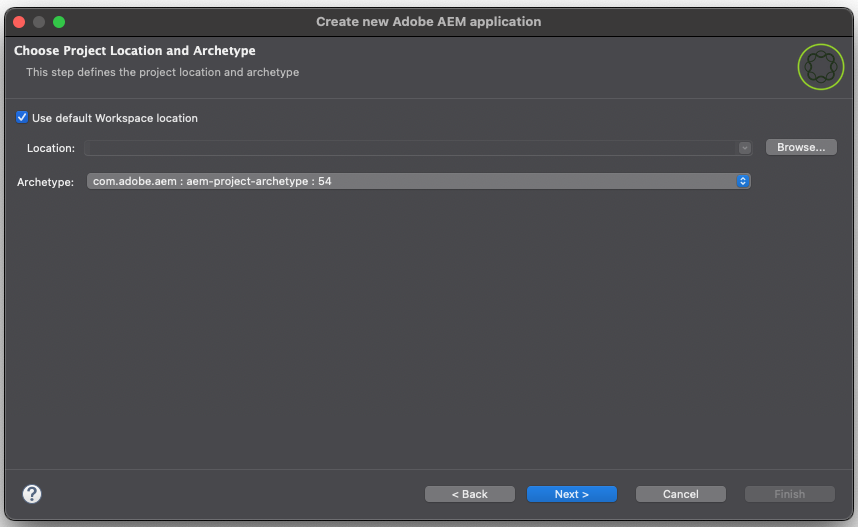Click the "Location:" field label
The image size is (858, 527).
pos(51,148)
